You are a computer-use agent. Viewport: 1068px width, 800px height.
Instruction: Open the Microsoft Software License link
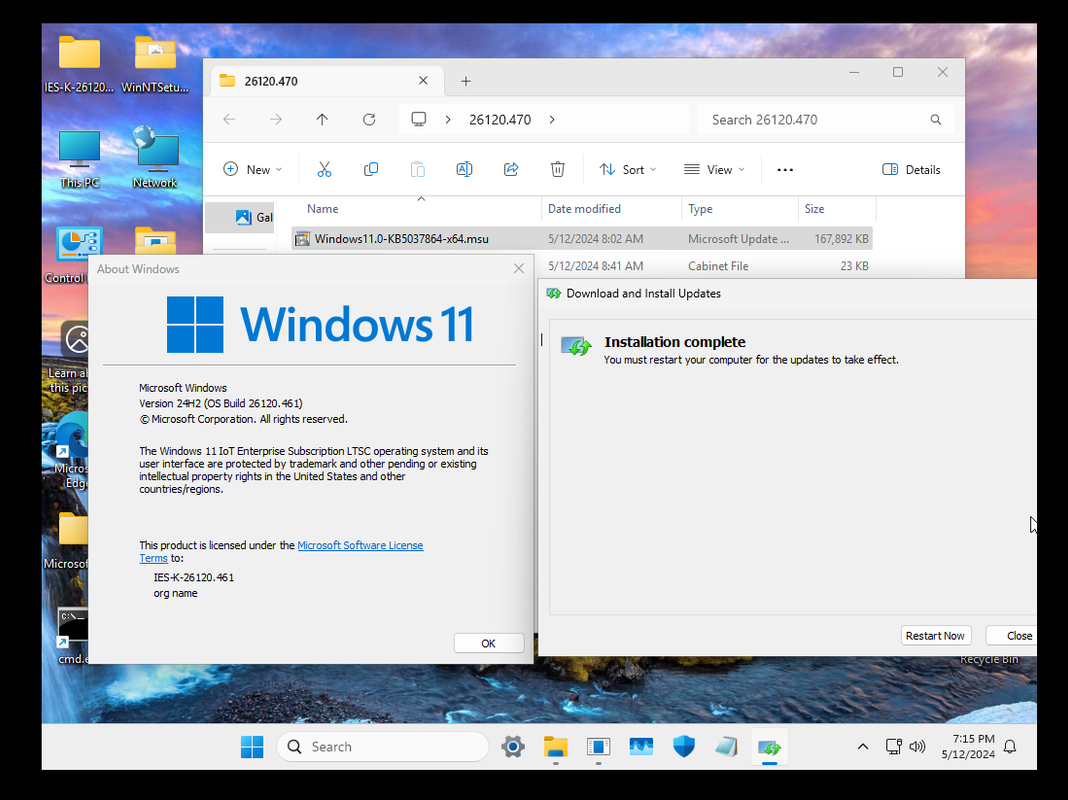(x=360, y=545)
